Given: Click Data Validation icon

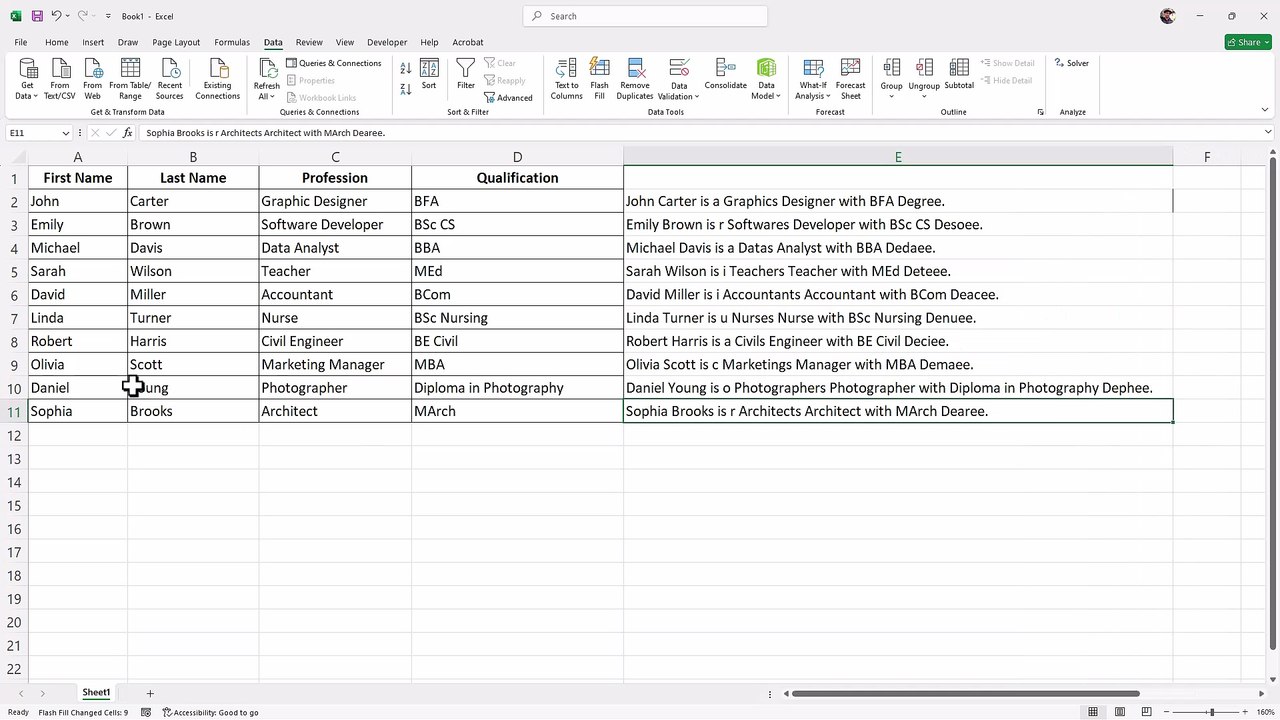Looking at the screenshot, I should click(x=679, y=68).
